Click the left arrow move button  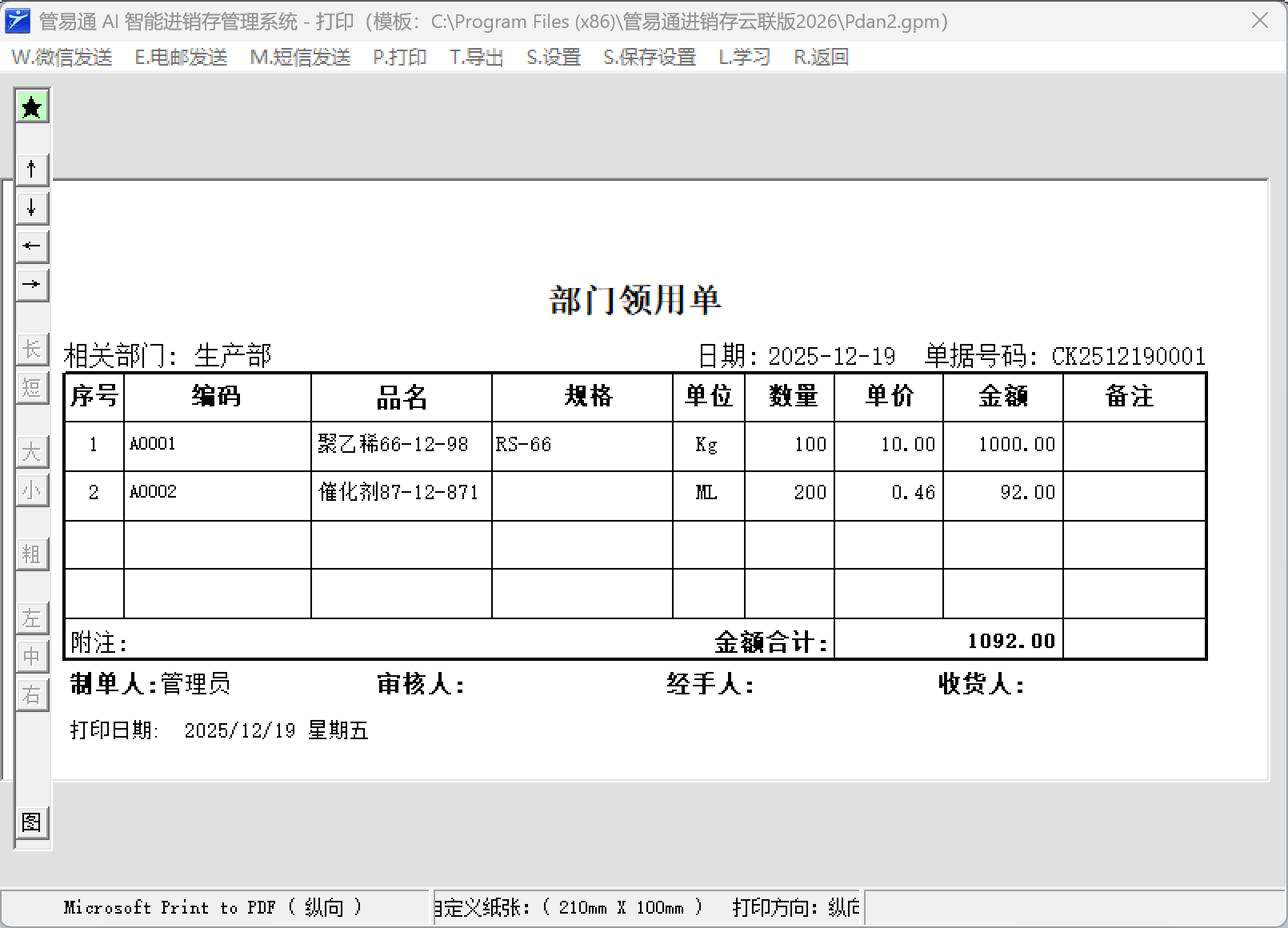[x=32, y=246]
